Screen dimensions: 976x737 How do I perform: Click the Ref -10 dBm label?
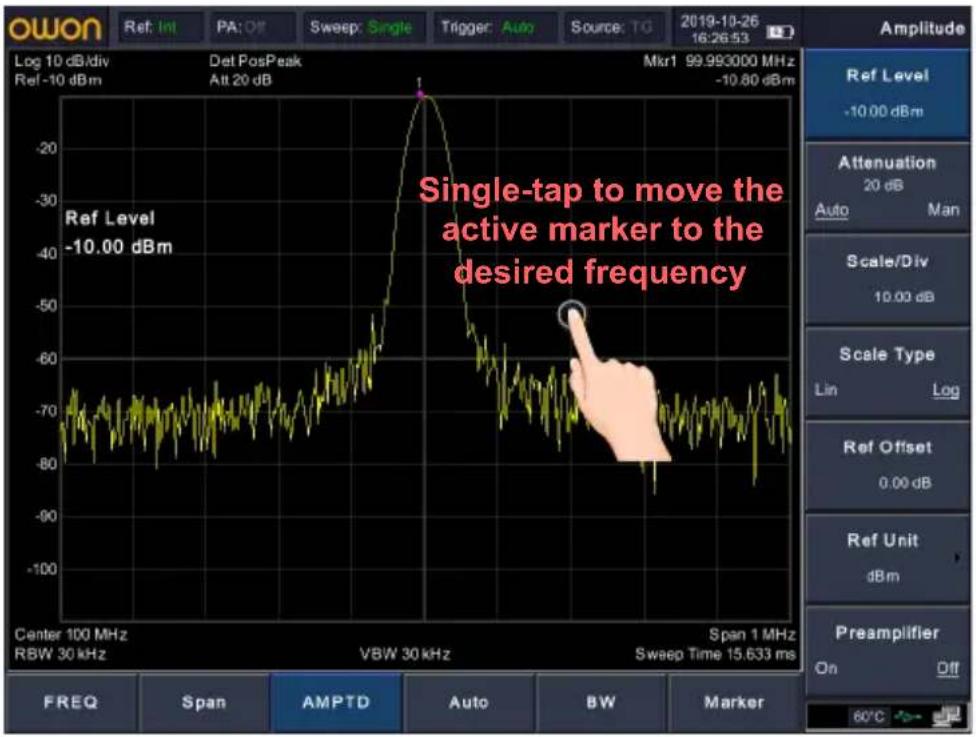(x=58, y=80)
